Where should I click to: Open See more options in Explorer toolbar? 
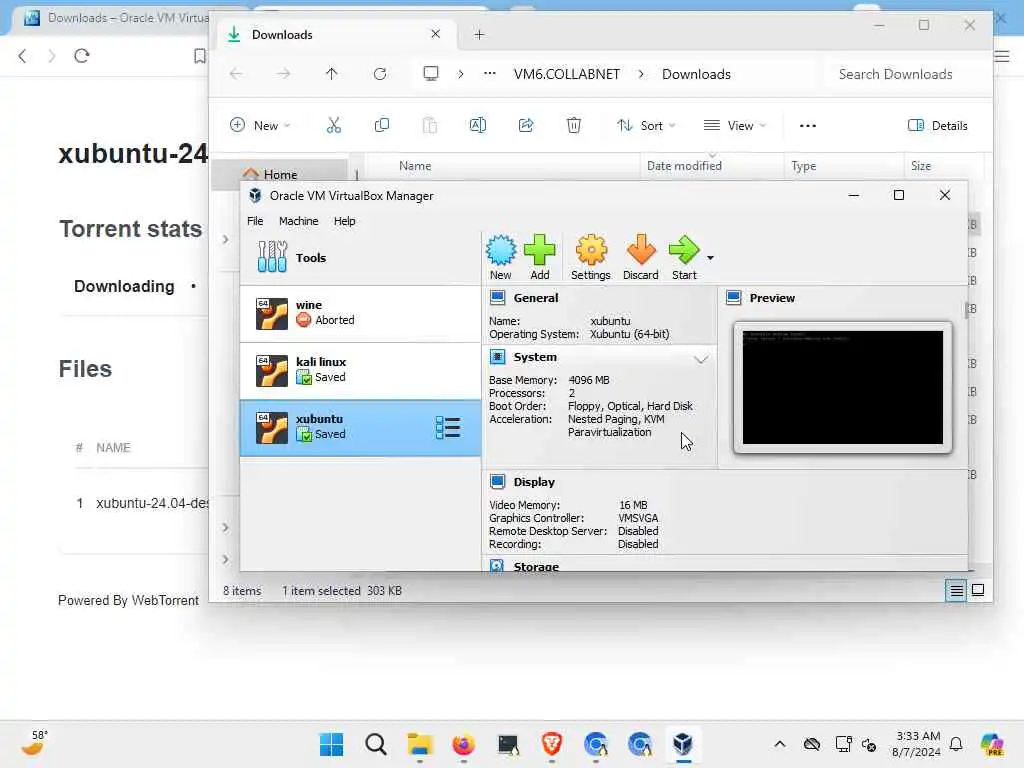808,125
